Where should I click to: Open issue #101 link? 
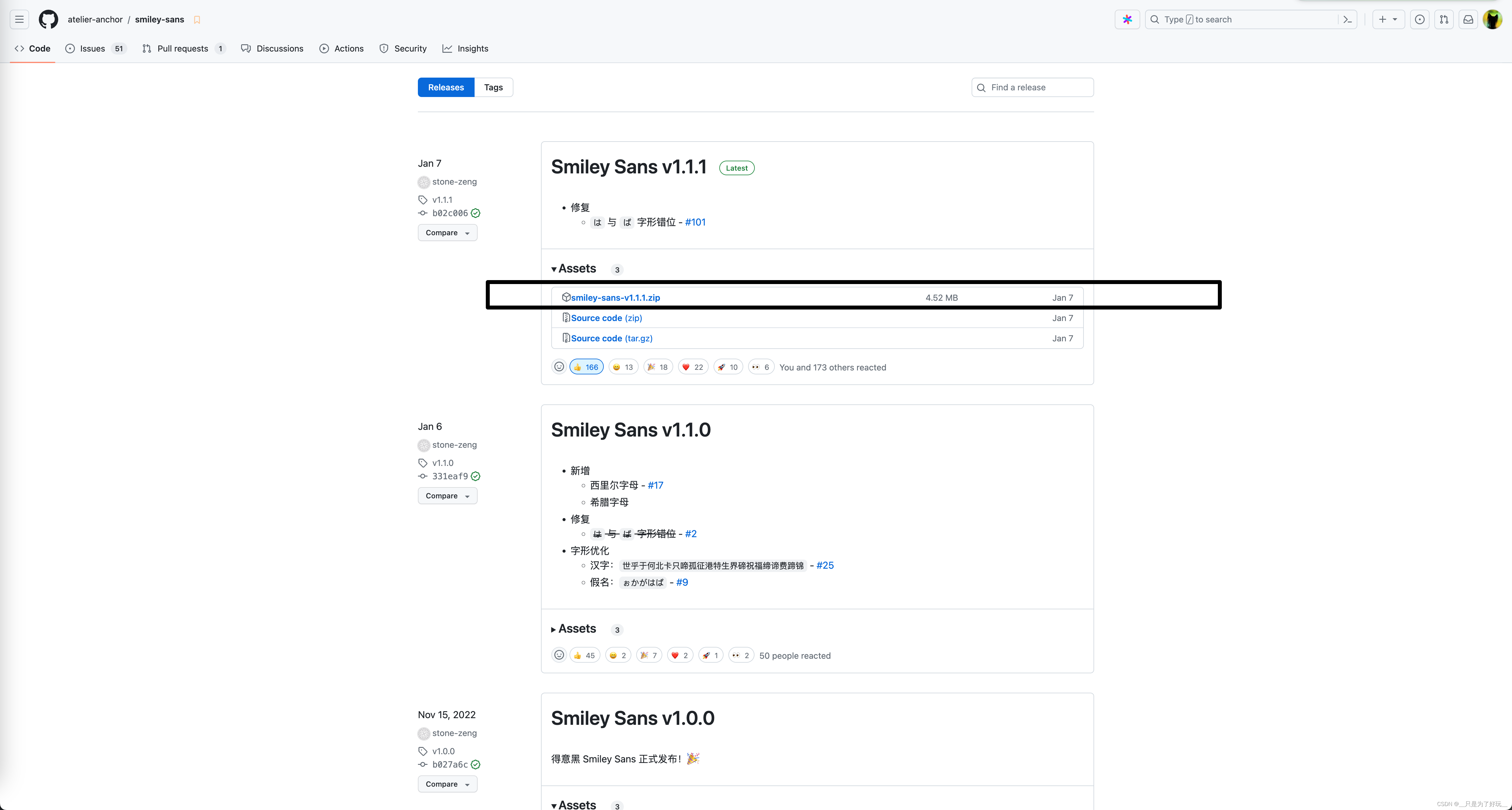pyautogui.click(x=695, y=222)
